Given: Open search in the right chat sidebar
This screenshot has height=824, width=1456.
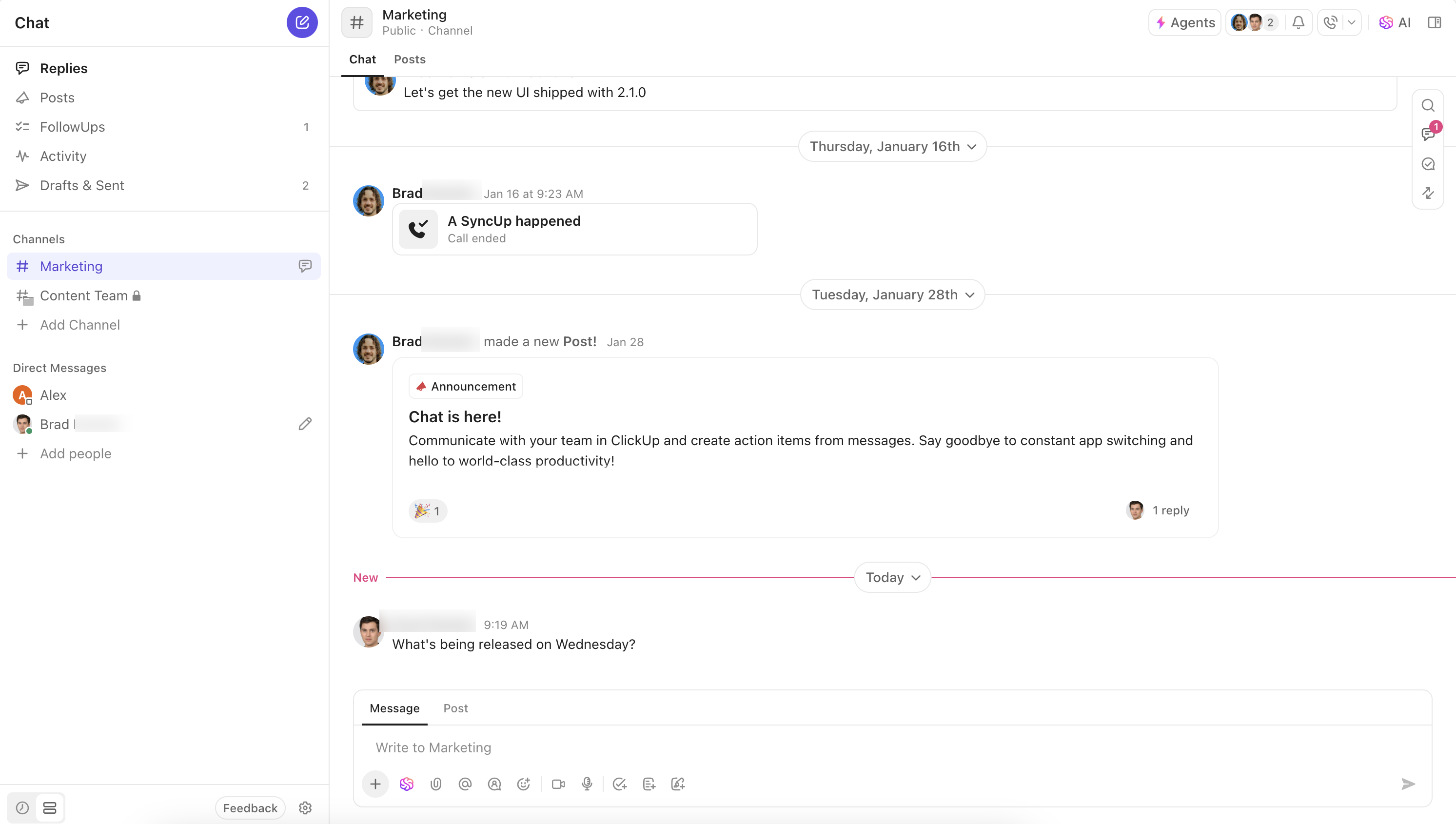Looking at the screenshot, I should (x=1428, y=105).
